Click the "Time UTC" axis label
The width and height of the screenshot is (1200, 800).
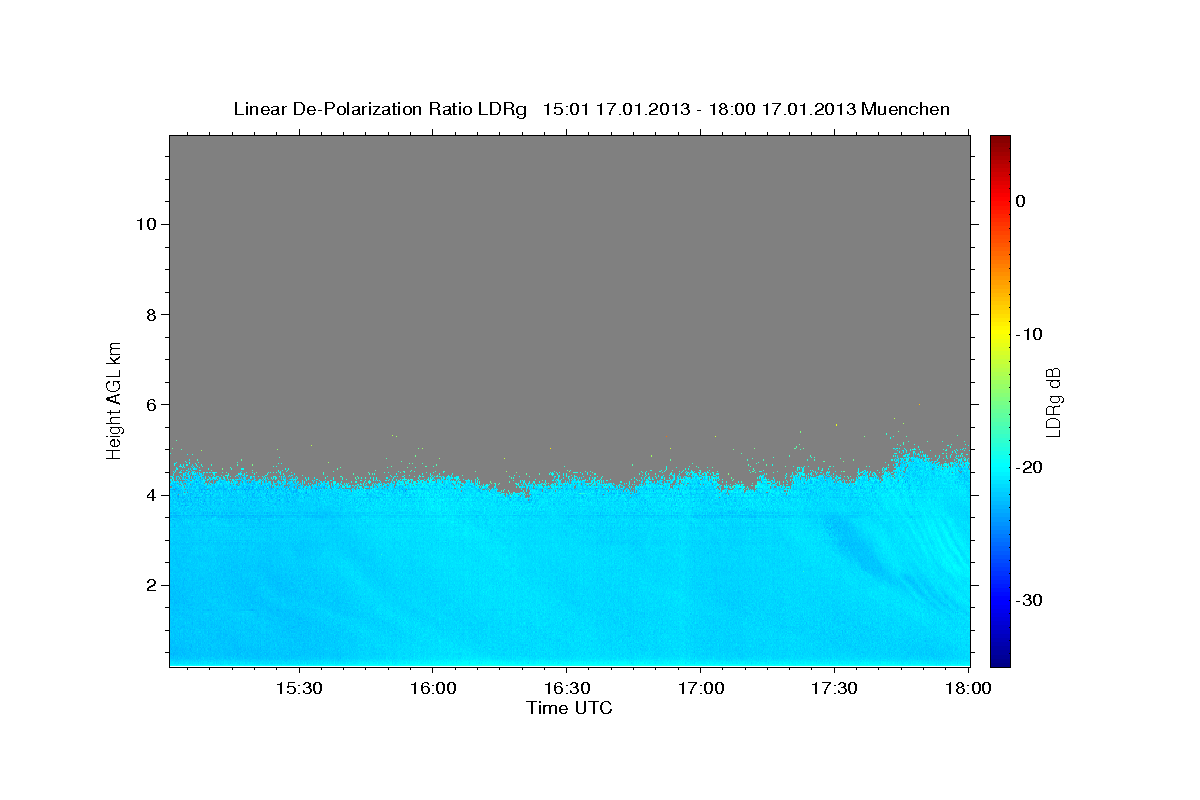[x=569, y=708]
